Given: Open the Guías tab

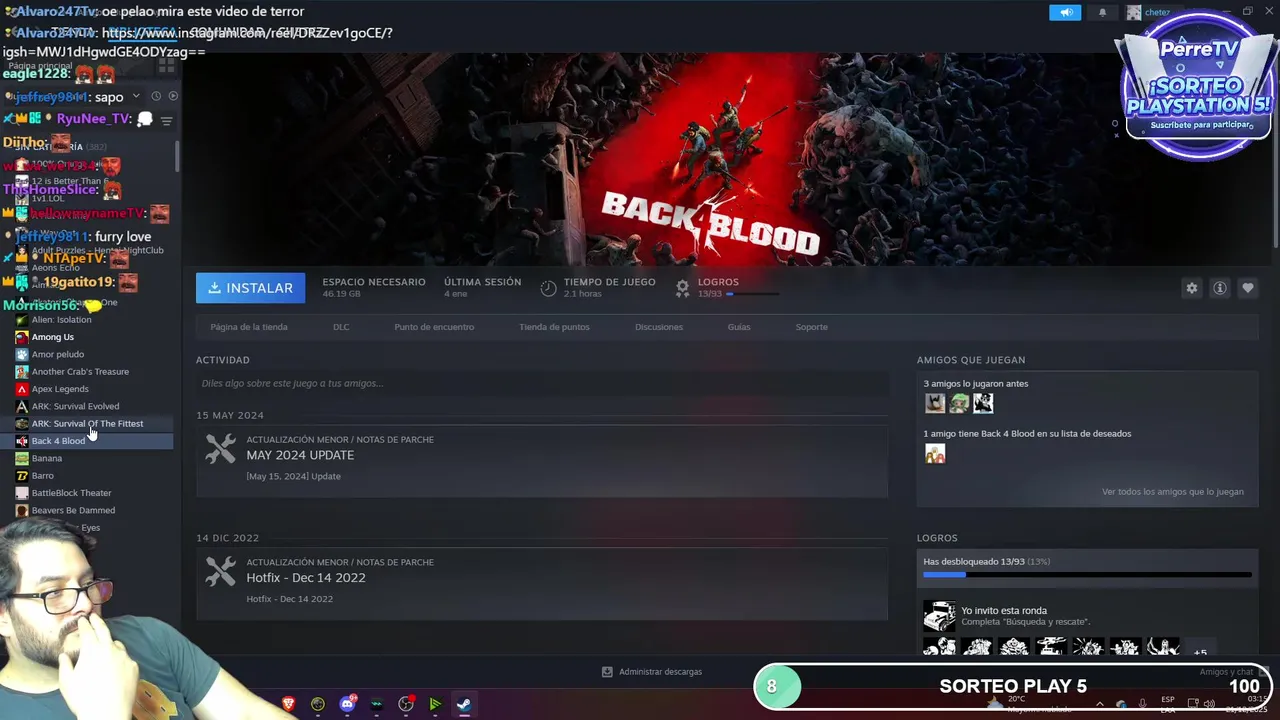Looking at the screenshot, I should click(739, 327).
